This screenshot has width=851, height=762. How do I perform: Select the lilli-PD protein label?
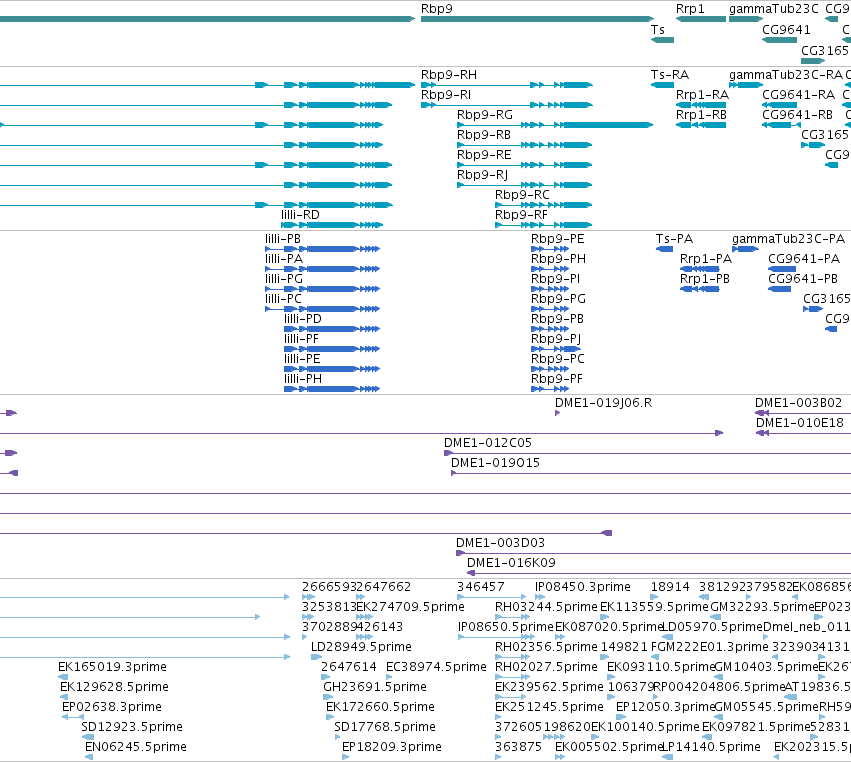click(303, 319)
